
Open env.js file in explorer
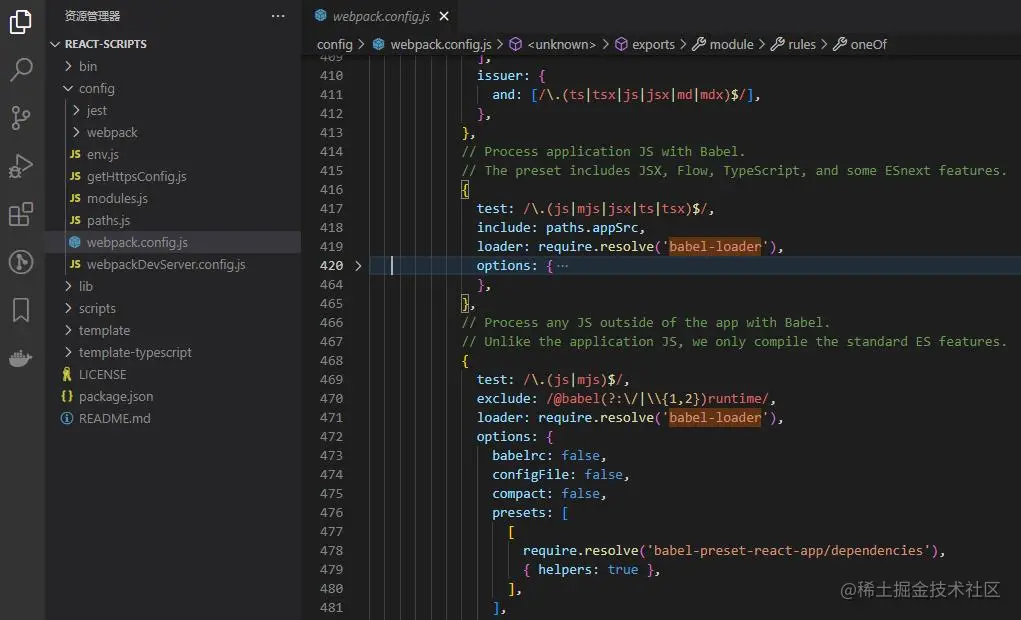click(102, 154)
